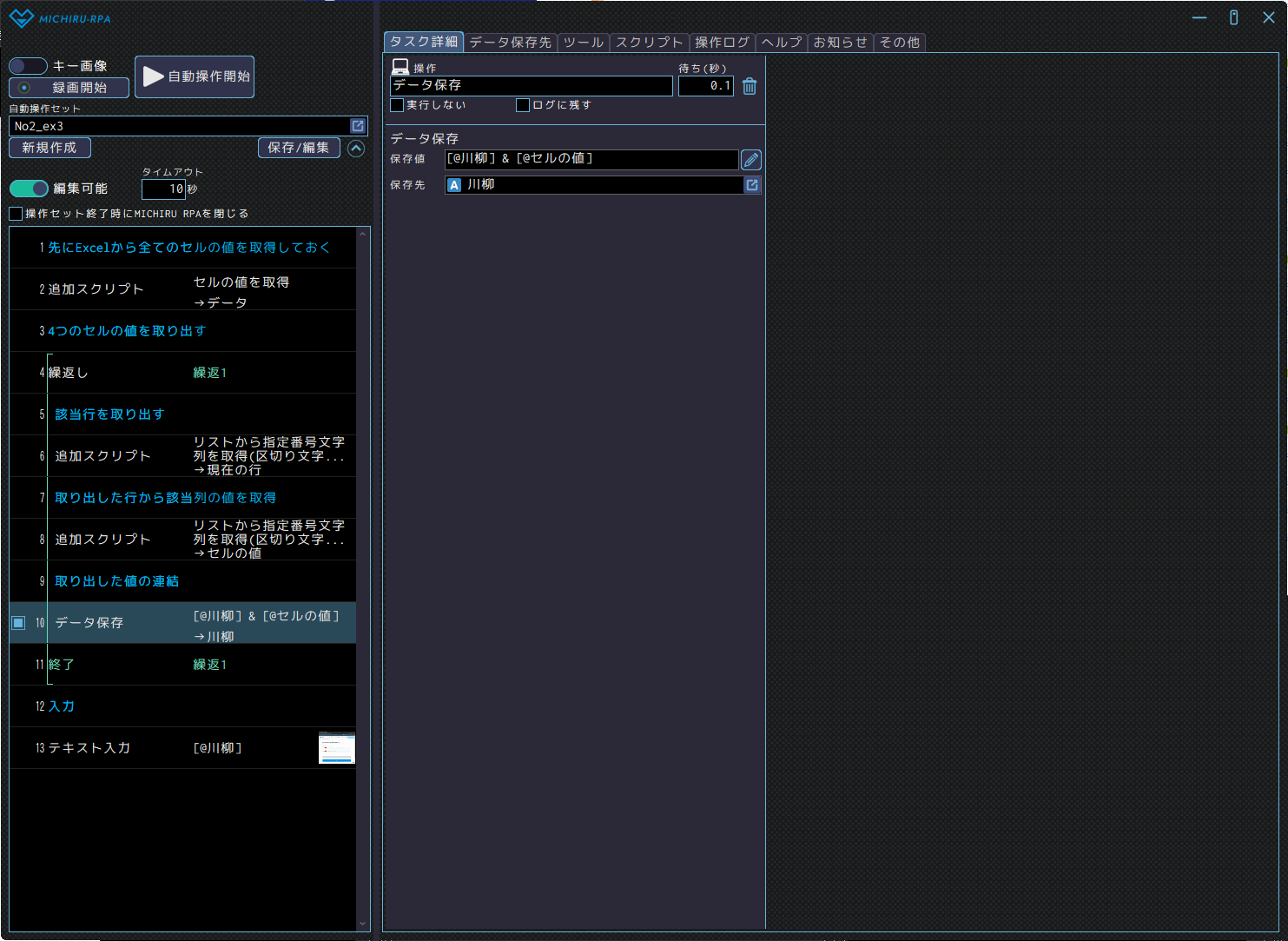Click the trash icon to delete the task

click(750, 86)
